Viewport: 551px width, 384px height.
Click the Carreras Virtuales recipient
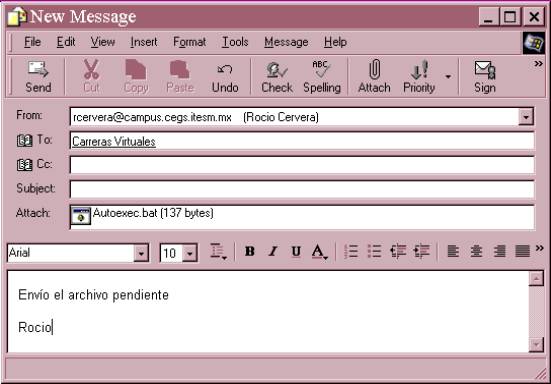[114, 142]
